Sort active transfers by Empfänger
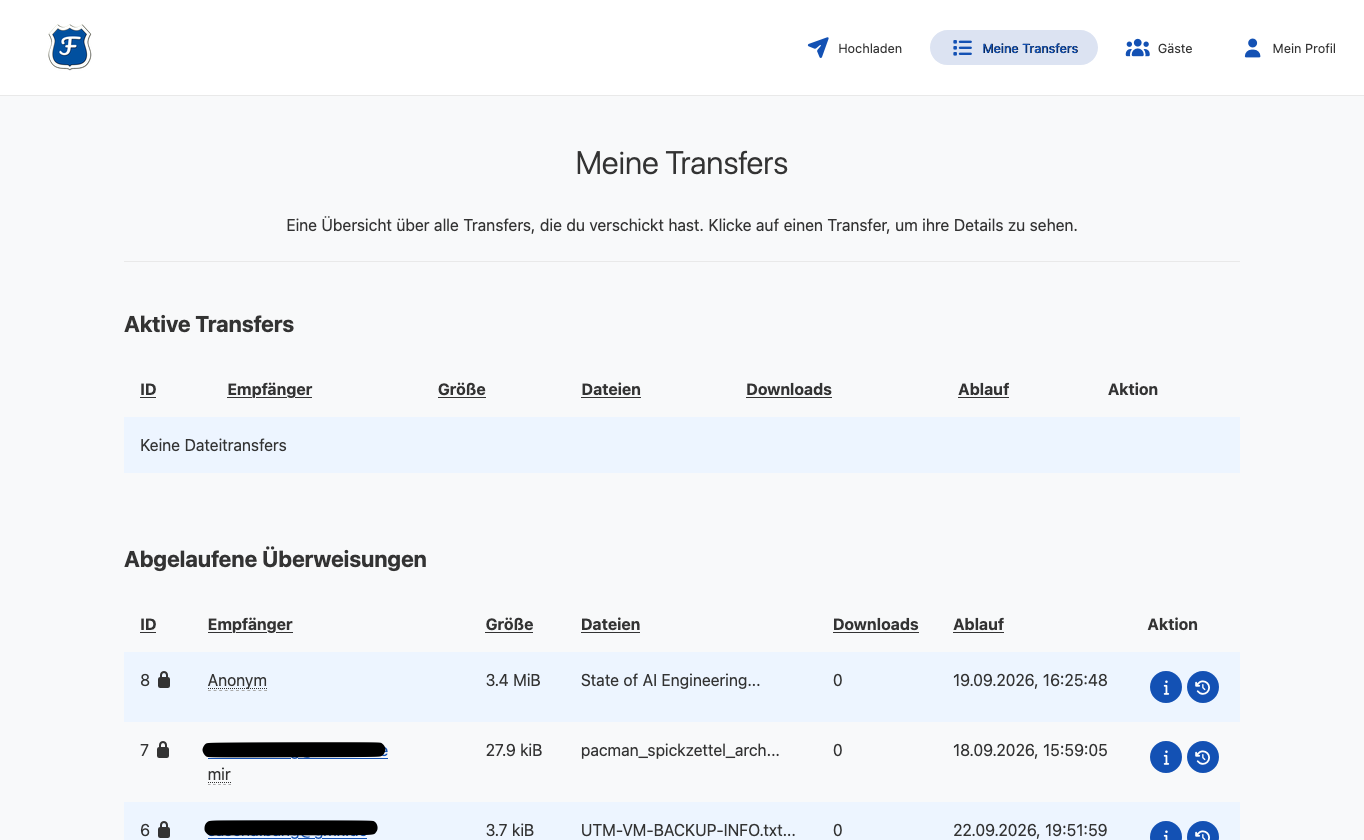The width and height of the screenshot is (1364, 840). pyautogui.click(x=270, y=389)
